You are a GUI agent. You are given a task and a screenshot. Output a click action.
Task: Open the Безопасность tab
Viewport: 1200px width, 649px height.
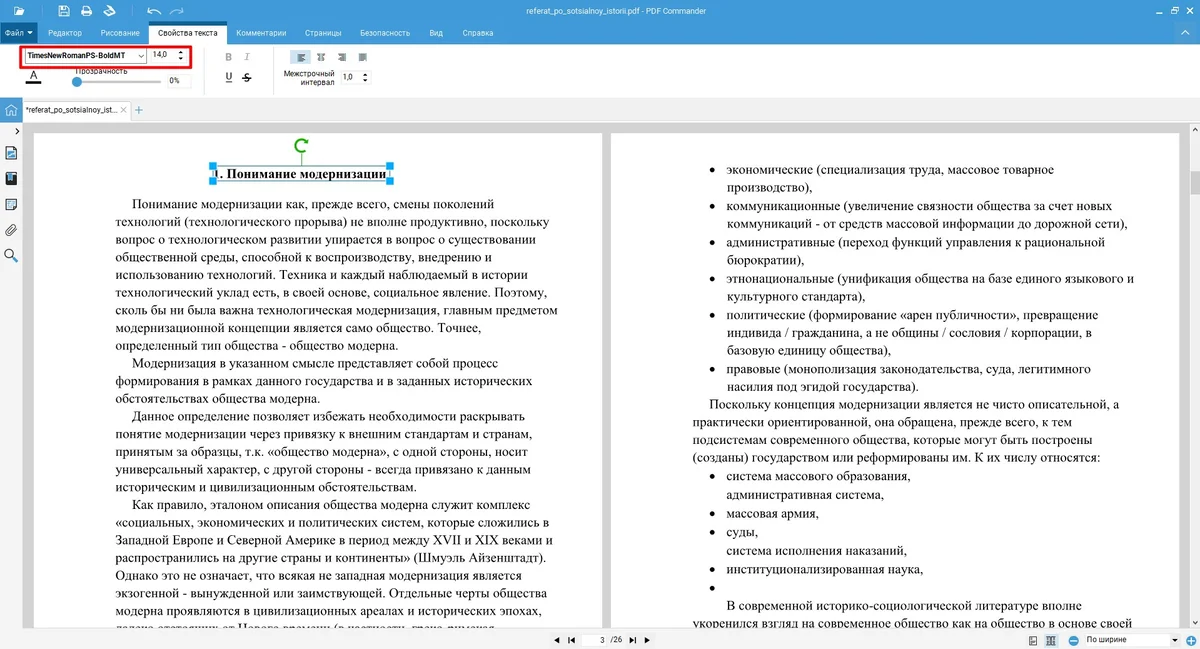tap(384, 33)
